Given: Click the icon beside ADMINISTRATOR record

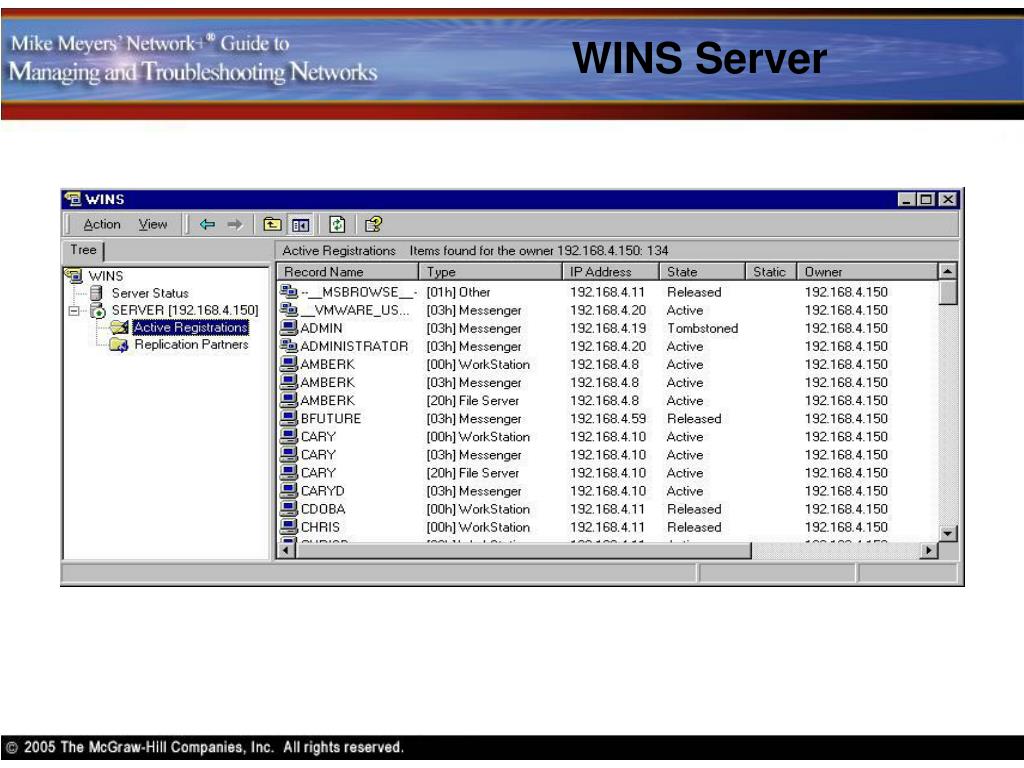Looking at the screenshot, I should click(x=289, y=346).
